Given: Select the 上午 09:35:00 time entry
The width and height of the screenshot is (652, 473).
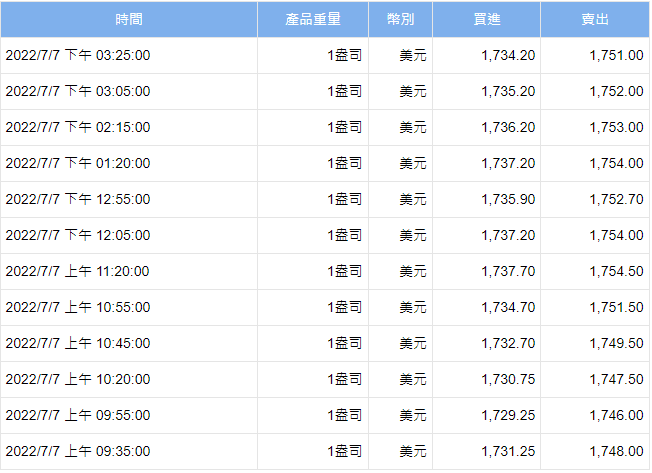Looking at the screenshot, I should click(78, 451).
